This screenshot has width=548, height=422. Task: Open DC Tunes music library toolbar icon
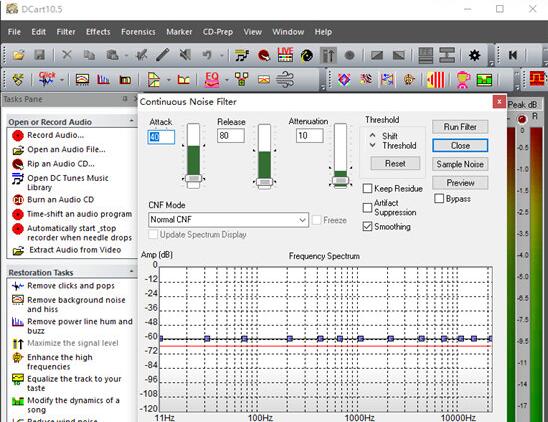(x=242, y=55)
